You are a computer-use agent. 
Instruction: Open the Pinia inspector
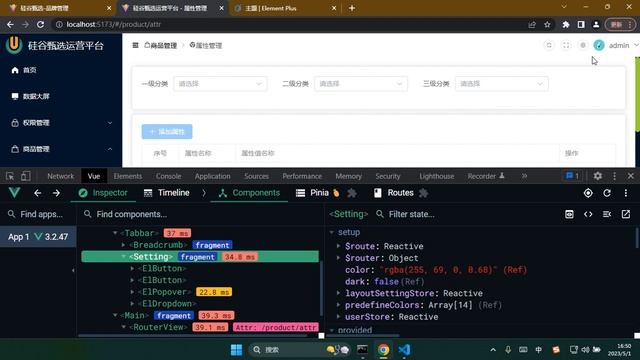(x=318, y=193)
